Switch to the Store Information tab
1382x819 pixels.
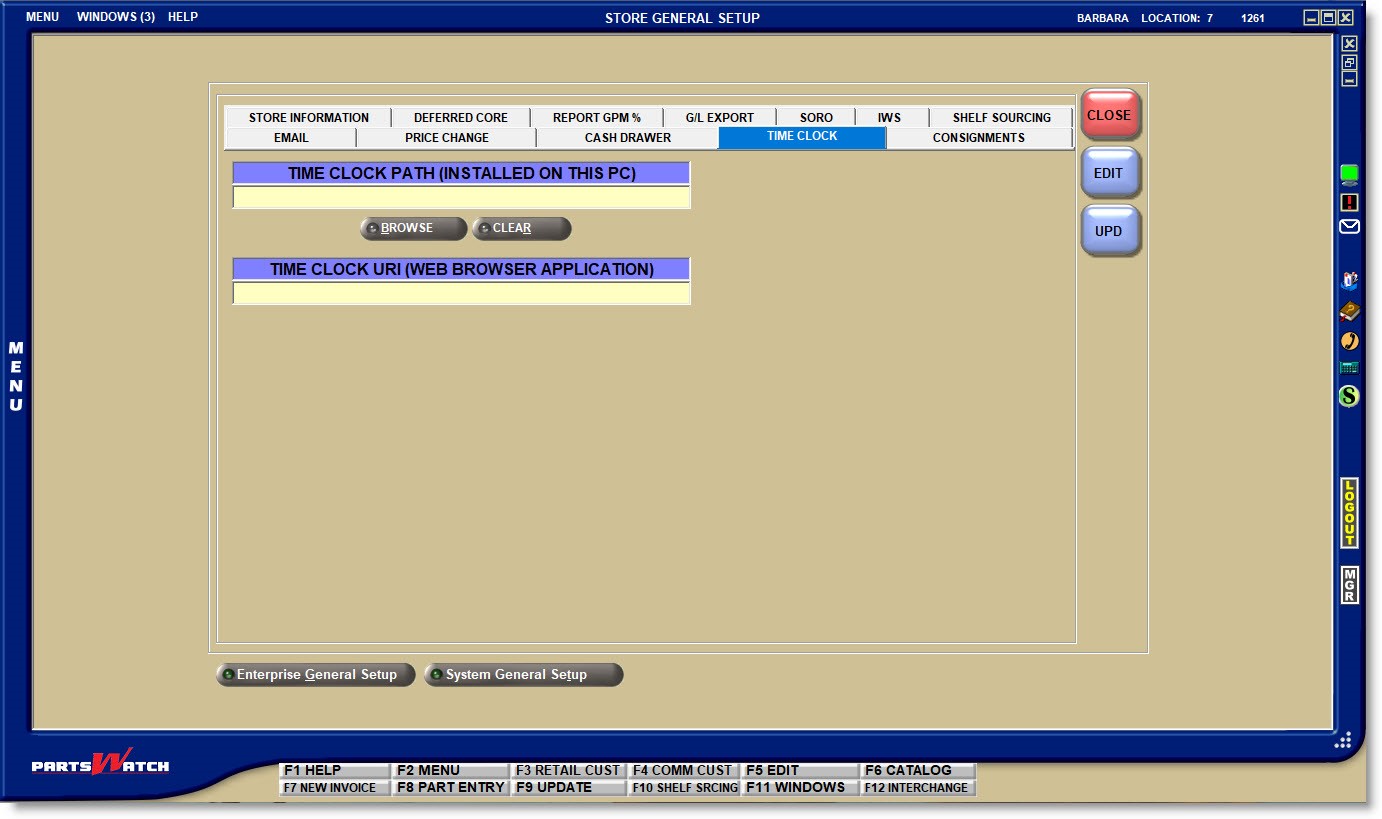[308, 117]
